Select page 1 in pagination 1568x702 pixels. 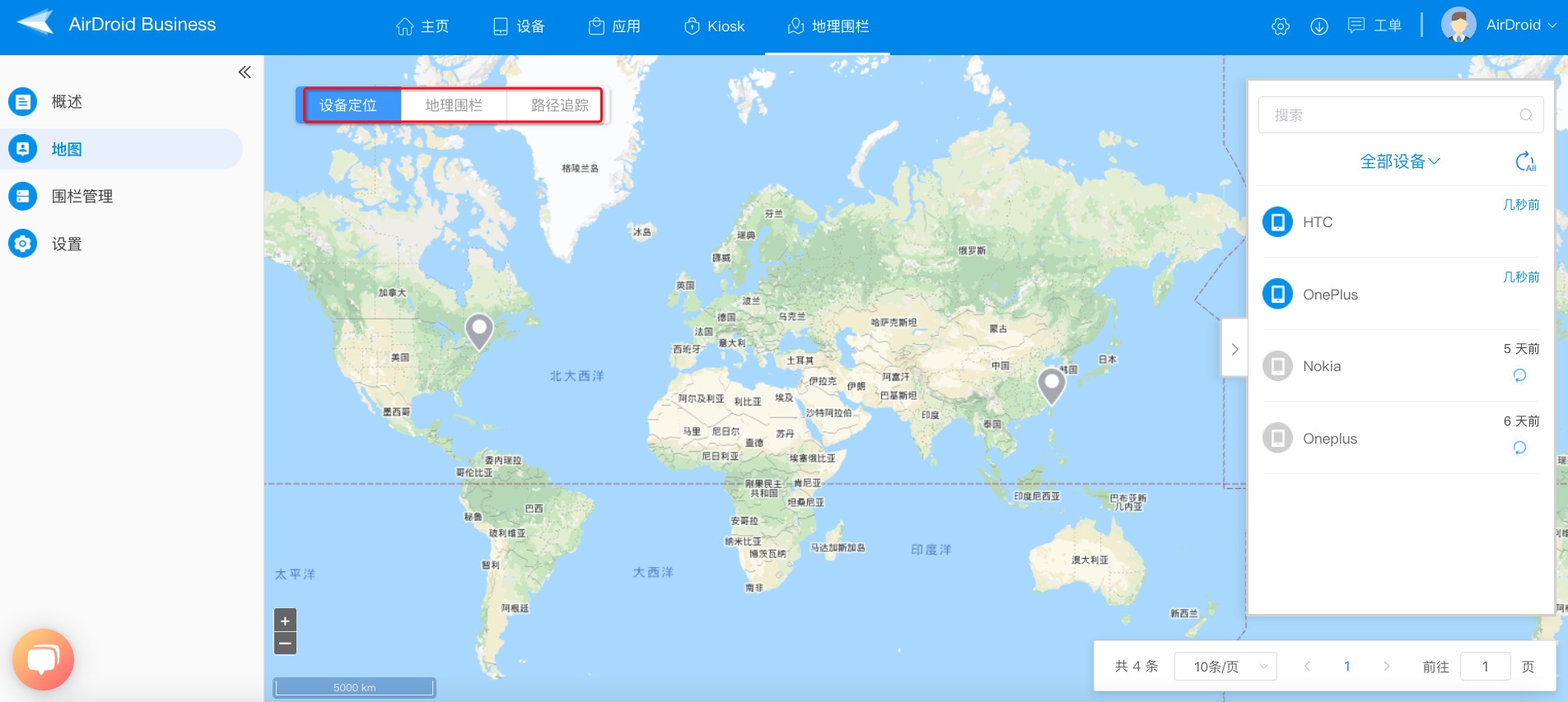[x=1347, y=667]
